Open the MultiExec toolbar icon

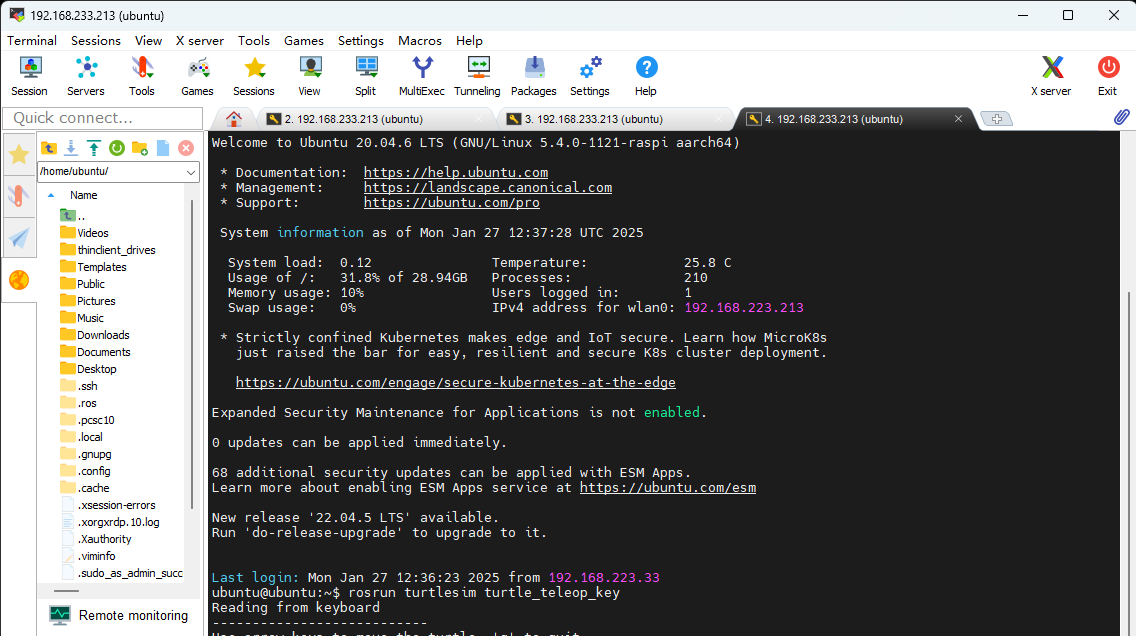(422, 76)
